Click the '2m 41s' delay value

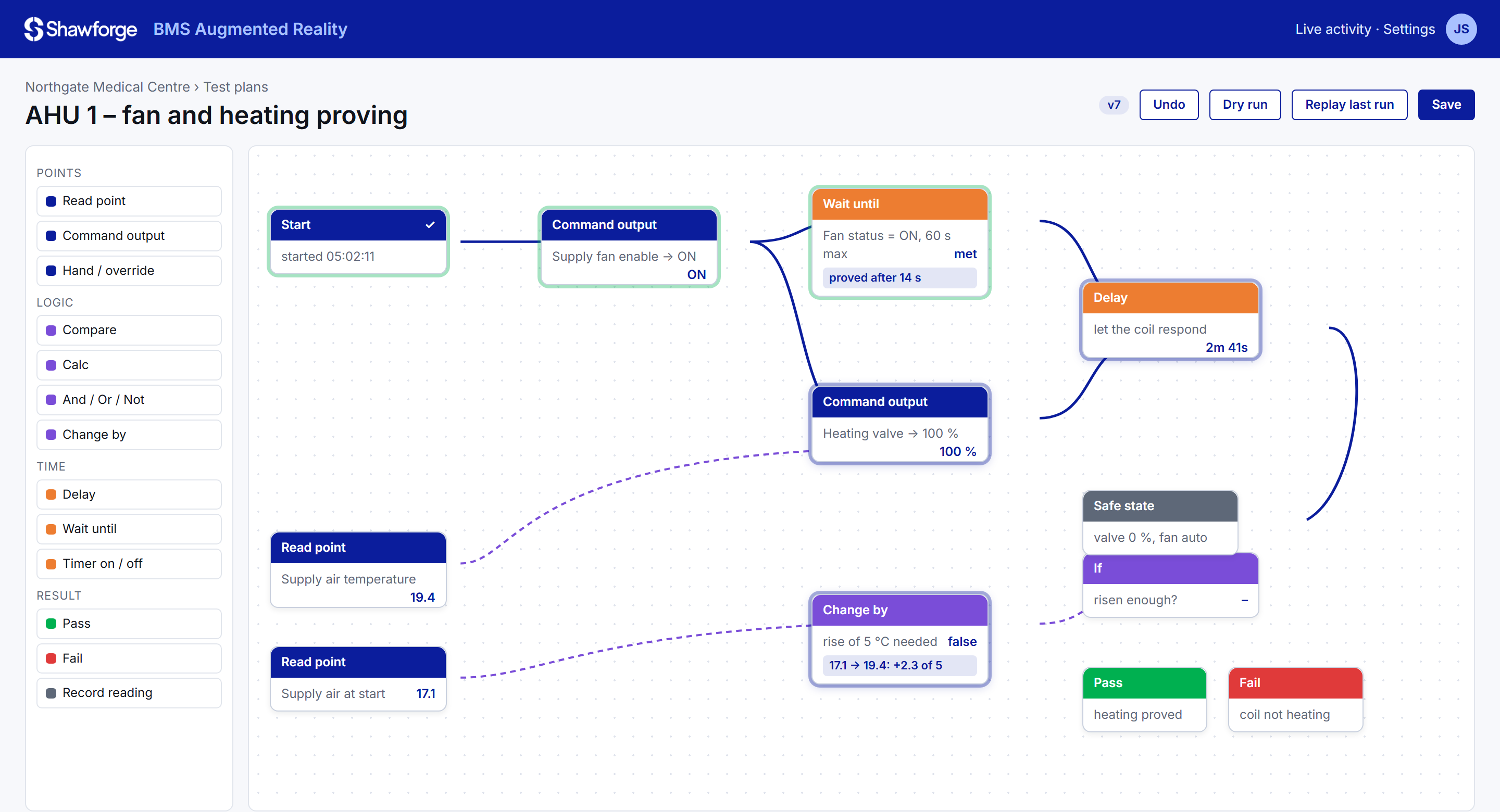(1227, 348)
